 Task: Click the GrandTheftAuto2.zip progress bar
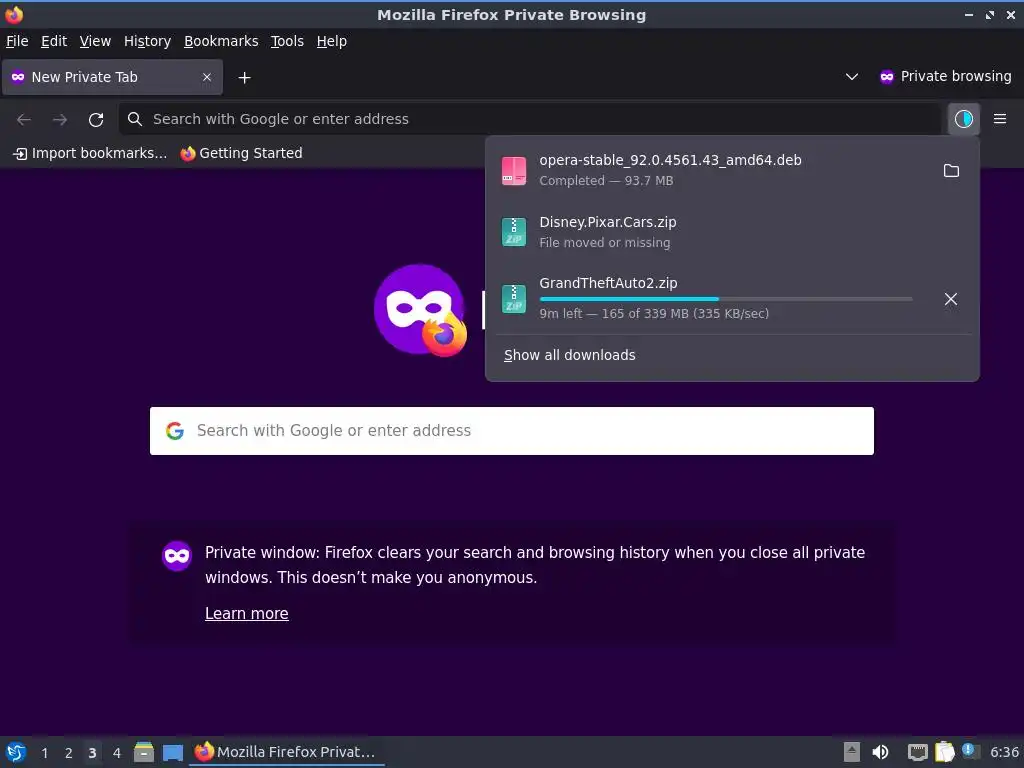tap(726, 299)
